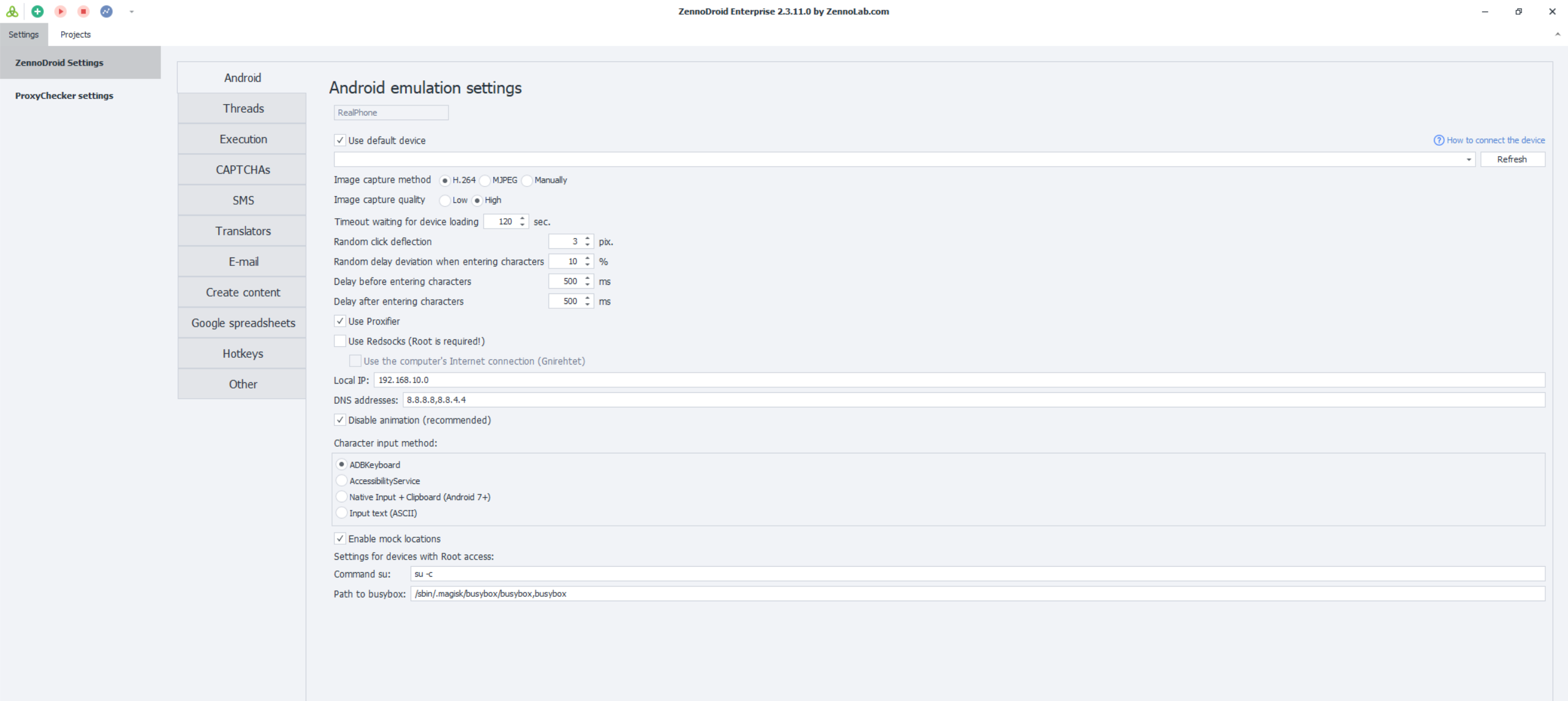Viewport: 1568px width, 701px height.
Task: Switch to the Projects tab
Action: pyautogui.click(x=75, y=34)
